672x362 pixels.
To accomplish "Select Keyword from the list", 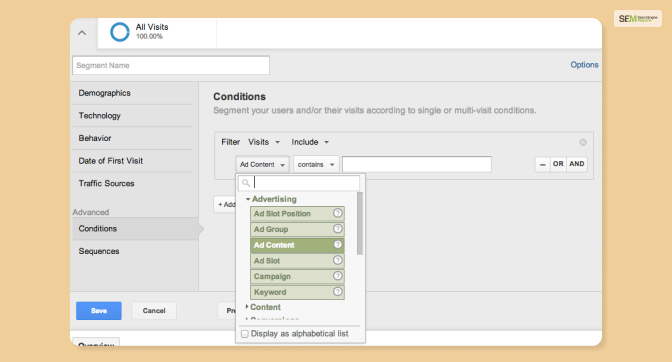I will pos(297,292).
